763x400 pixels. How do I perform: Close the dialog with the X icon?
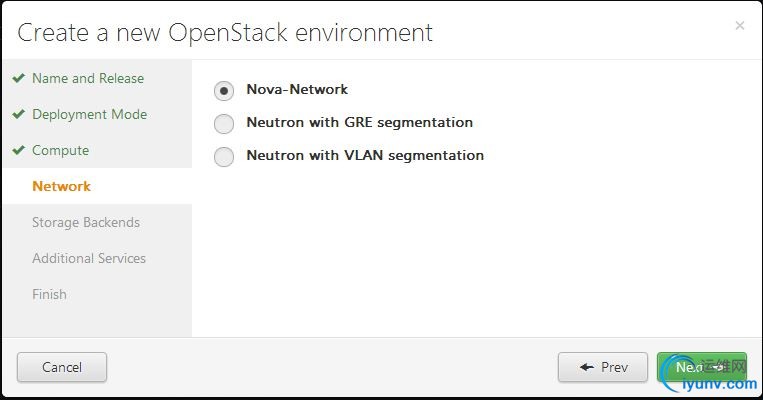click(740, 25)
